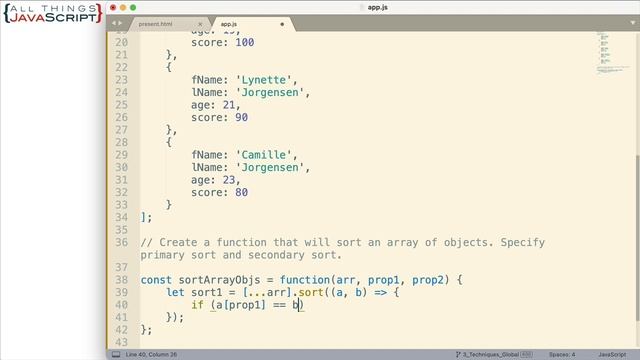Click line number 40 in the gutter
The width and height of the screenshot is (640, 360).
pyautogui.click(x=121, y=305)
